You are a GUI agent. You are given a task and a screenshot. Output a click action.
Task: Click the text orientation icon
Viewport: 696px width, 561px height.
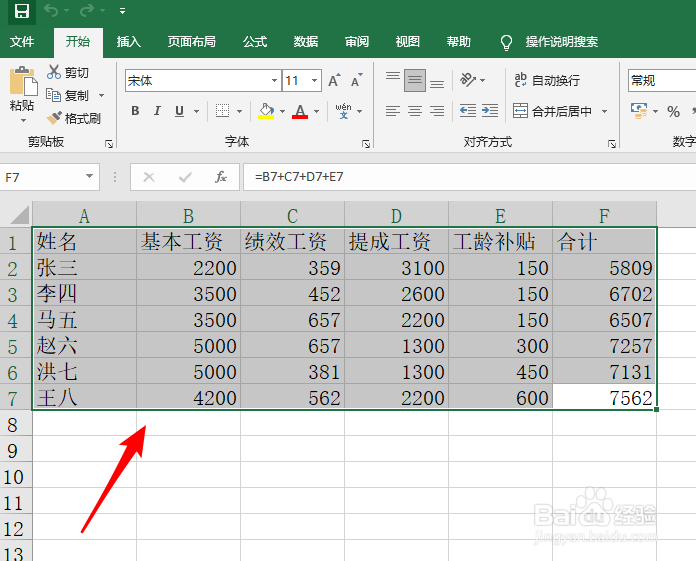point(468,80)
